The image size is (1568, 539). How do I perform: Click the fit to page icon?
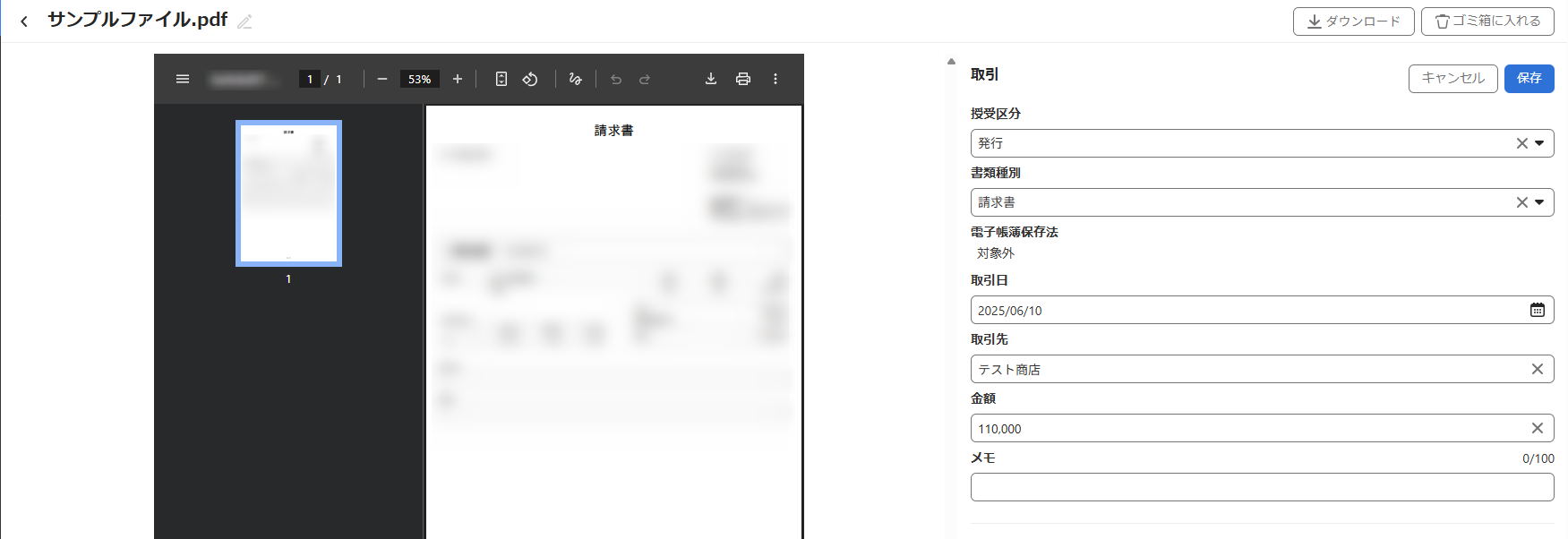[x=501, y=79]
